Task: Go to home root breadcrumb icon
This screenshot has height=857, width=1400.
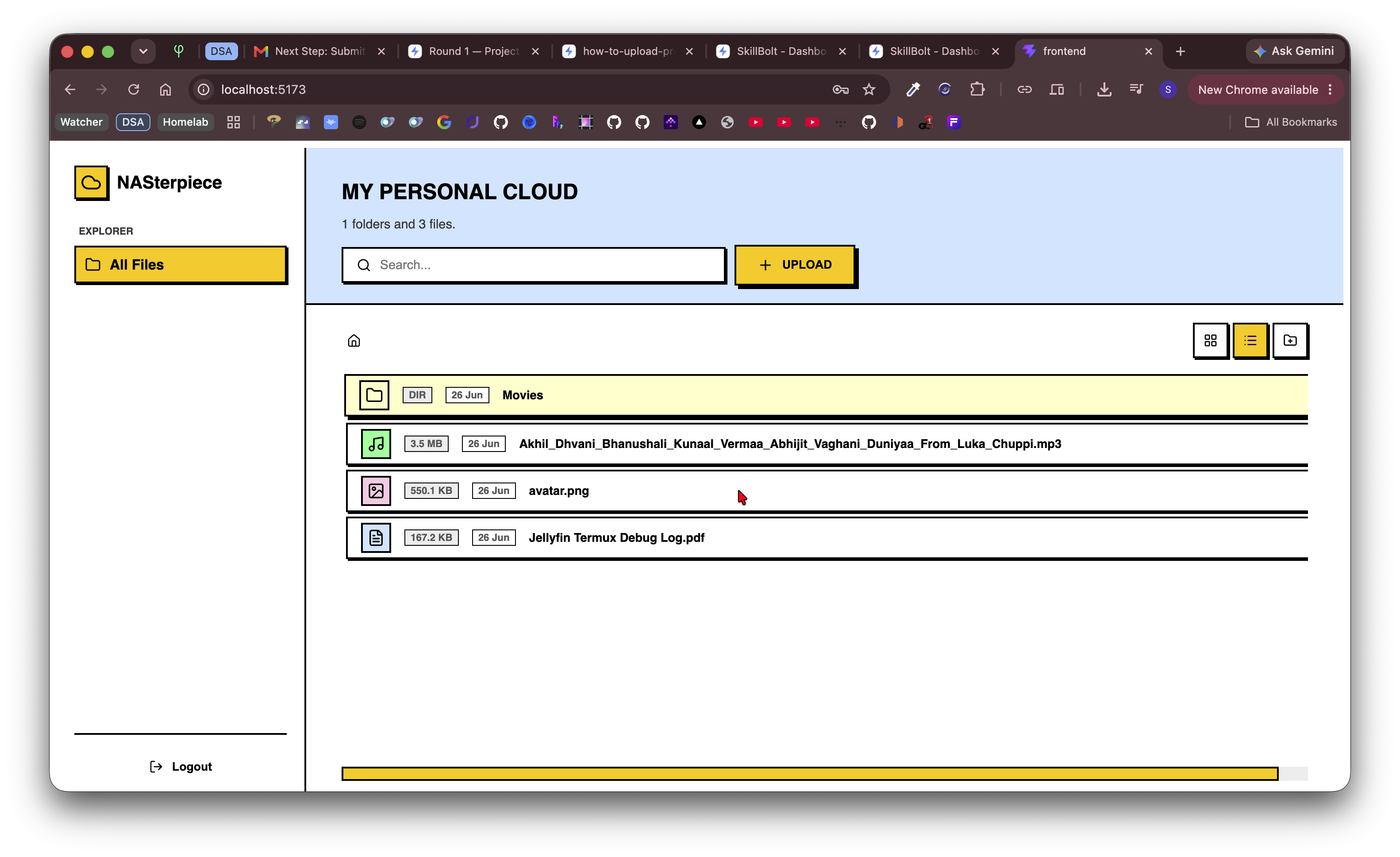Action: click(x=354, y=340)
